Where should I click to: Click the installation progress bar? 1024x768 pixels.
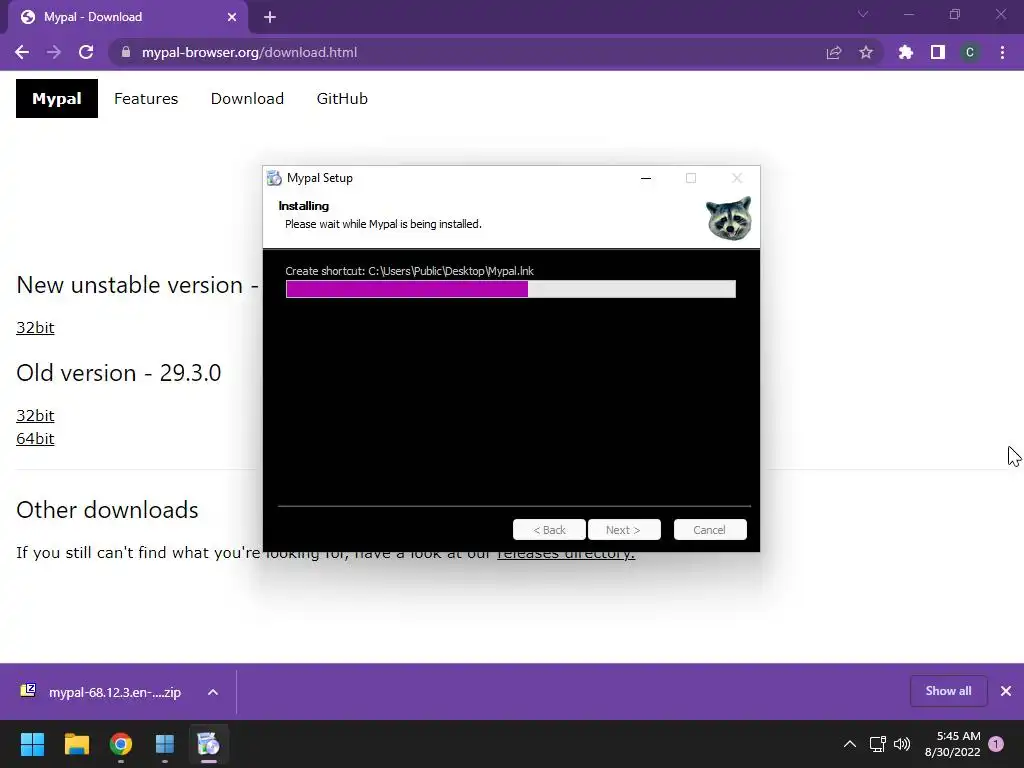(x=511, y=289)
